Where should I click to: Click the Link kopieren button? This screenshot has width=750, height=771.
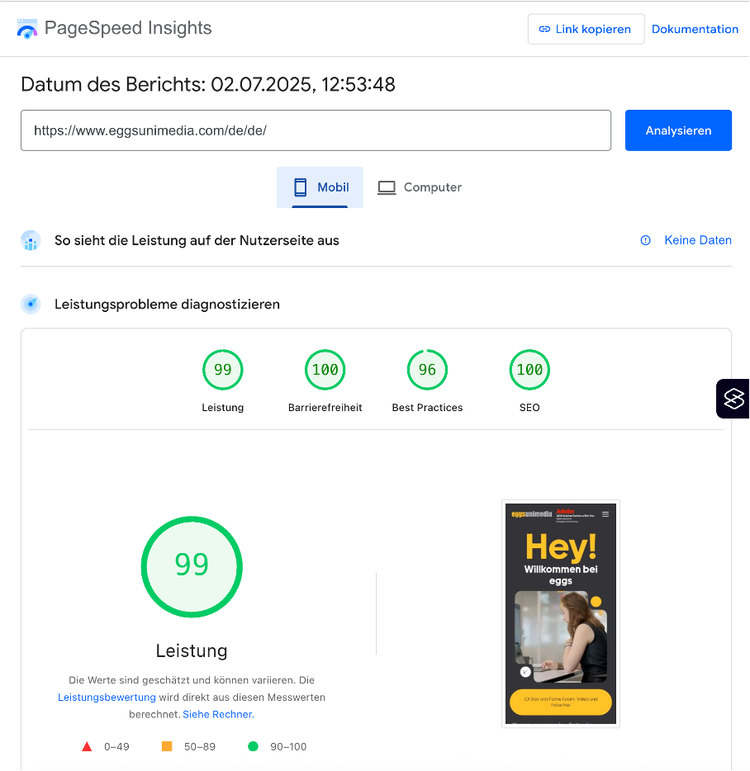[x=585, y=29]
